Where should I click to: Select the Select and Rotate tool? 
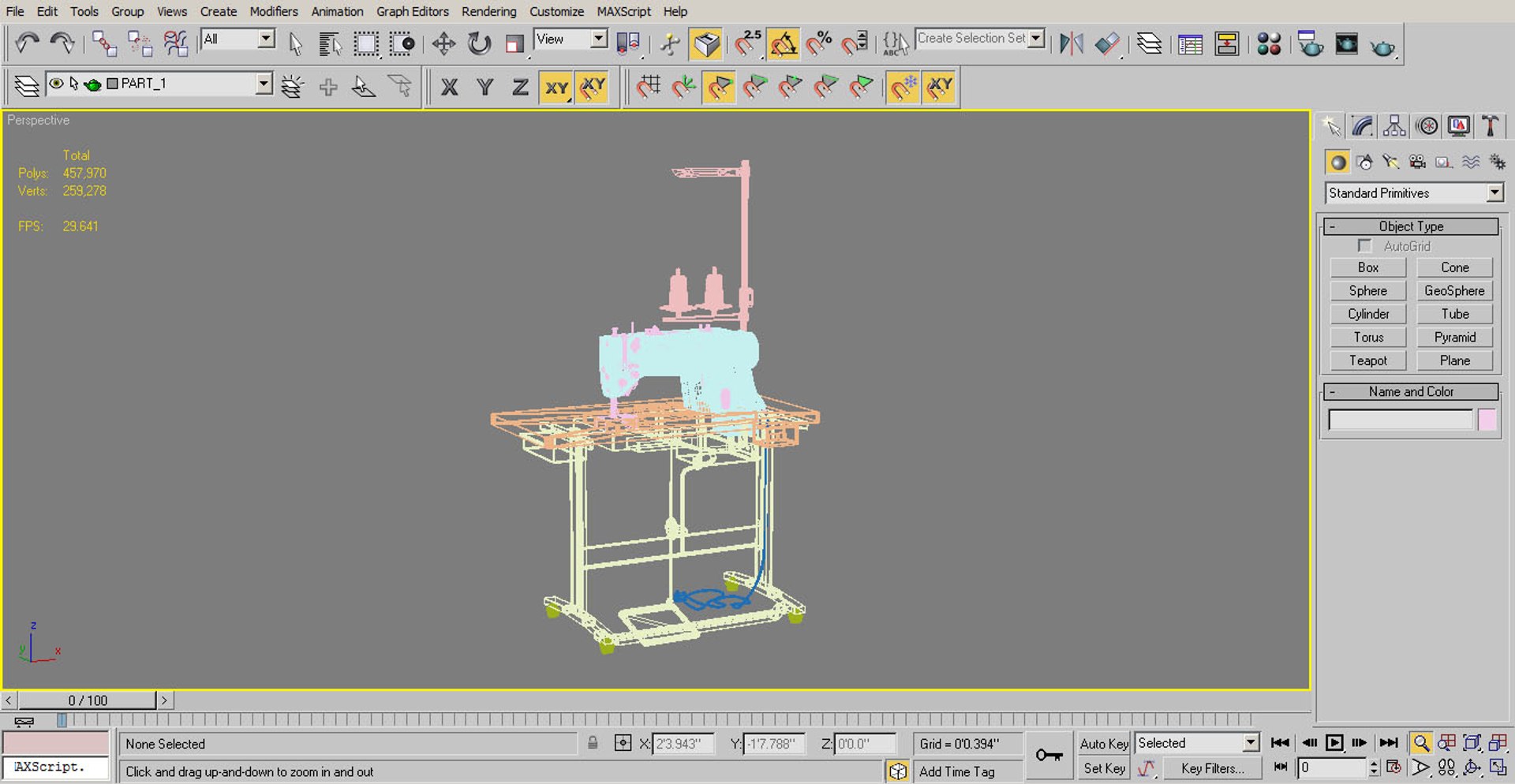tap(478, 43)
